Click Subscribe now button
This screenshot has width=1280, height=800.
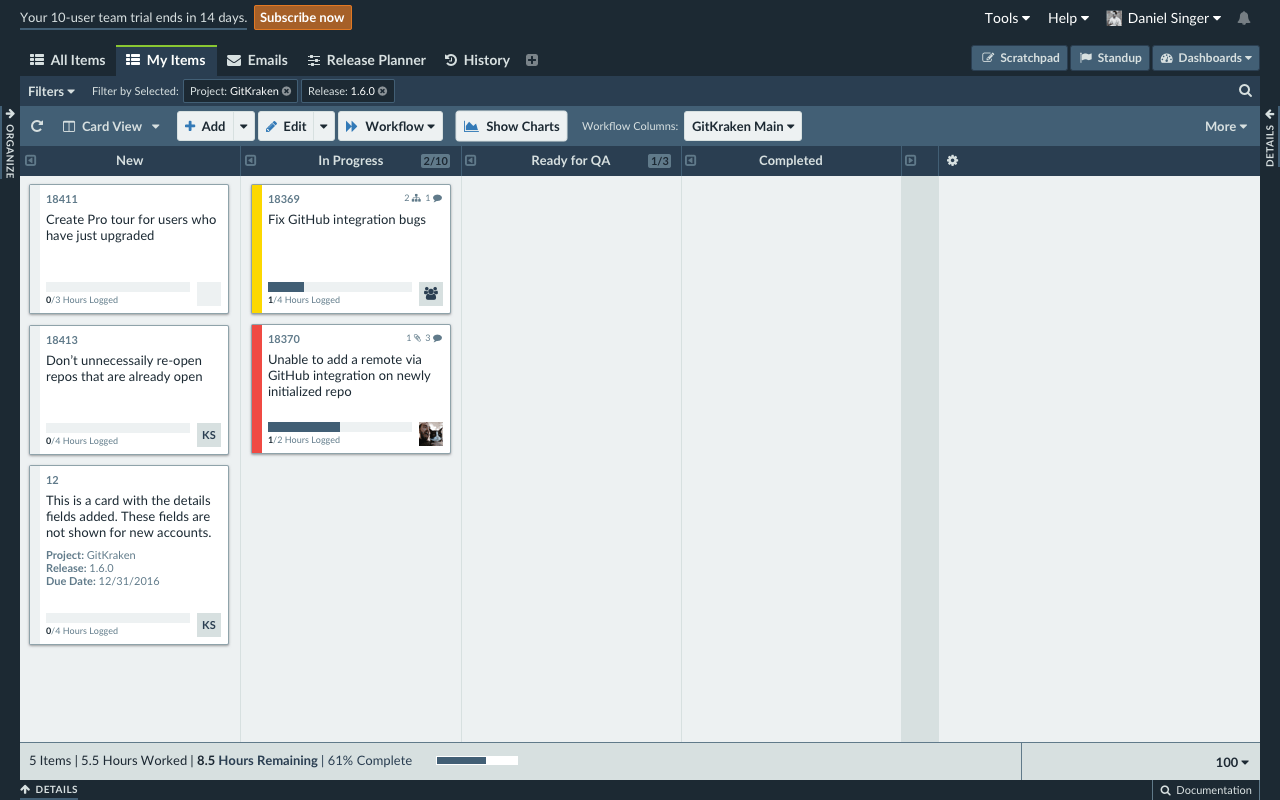[303, 18]
